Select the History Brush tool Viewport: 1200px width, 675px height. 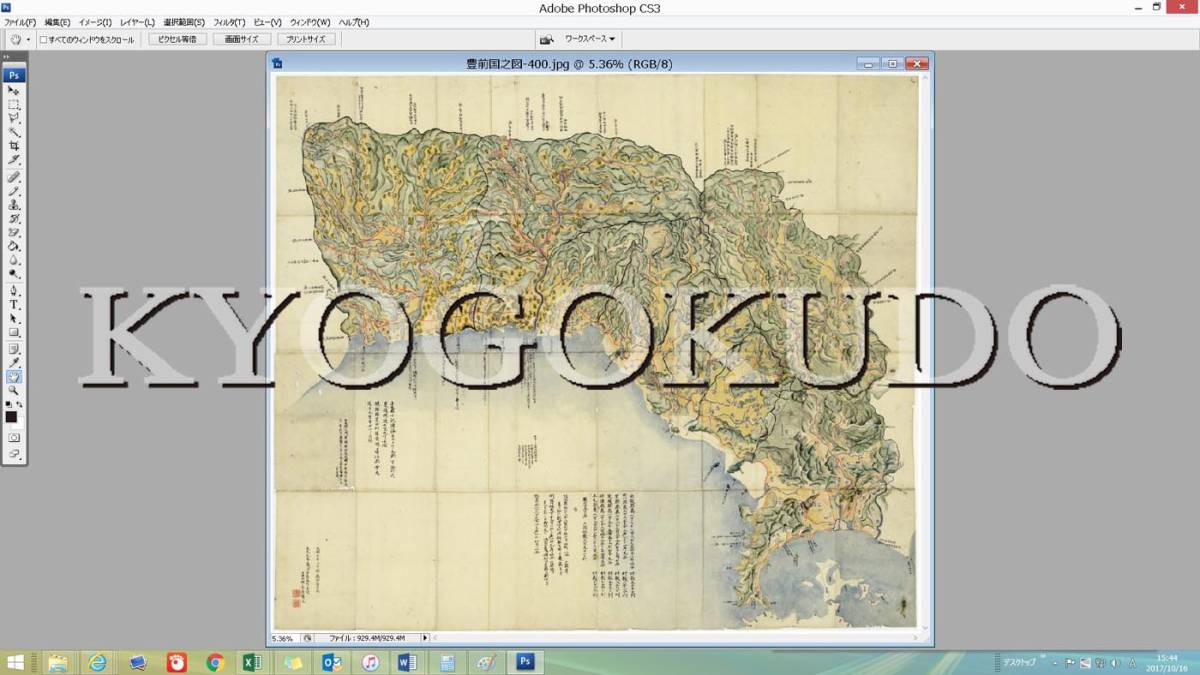(x=14, y=219)
